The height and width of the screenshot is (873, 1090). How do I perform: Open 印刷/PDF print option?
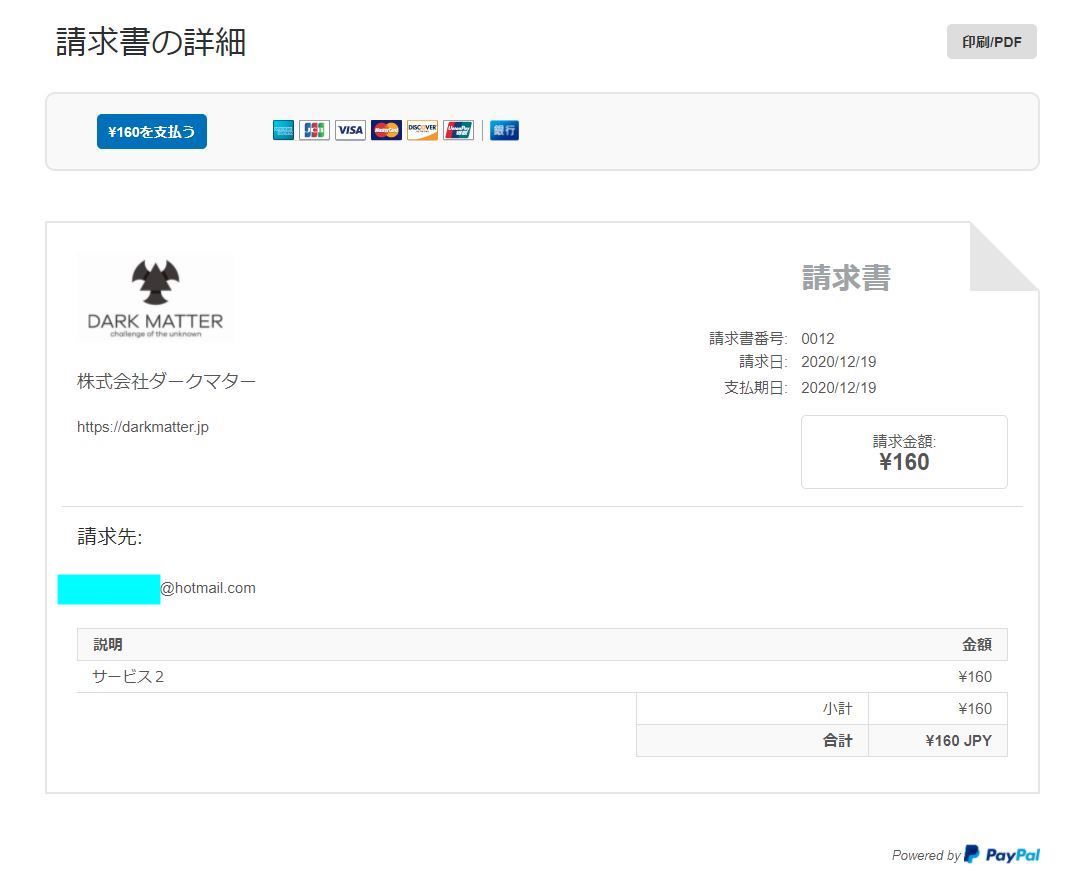(x=991, y=42)
